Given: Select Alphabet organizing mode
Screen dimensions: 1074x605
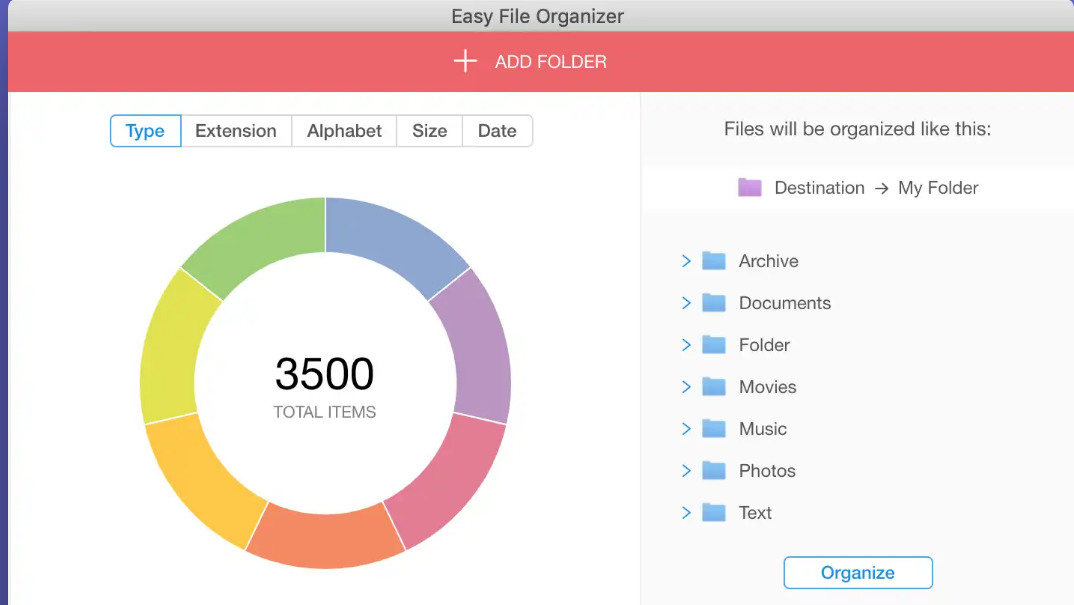Looking at the screenshot, I should pos(344,131).
